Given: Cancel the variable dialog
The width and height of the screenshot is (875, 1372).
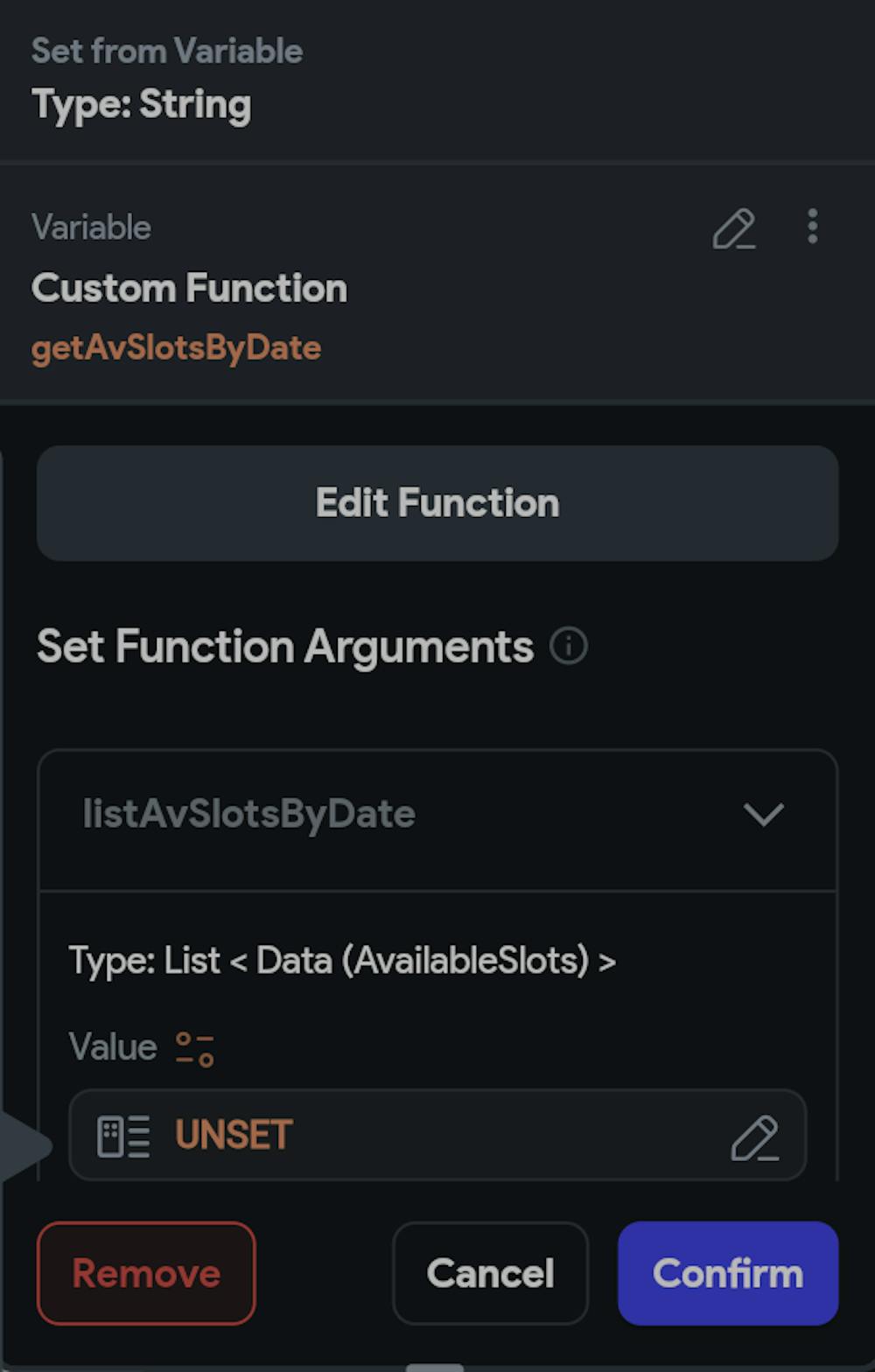Looking at the screenshot, I should [x=490, y=1273].
